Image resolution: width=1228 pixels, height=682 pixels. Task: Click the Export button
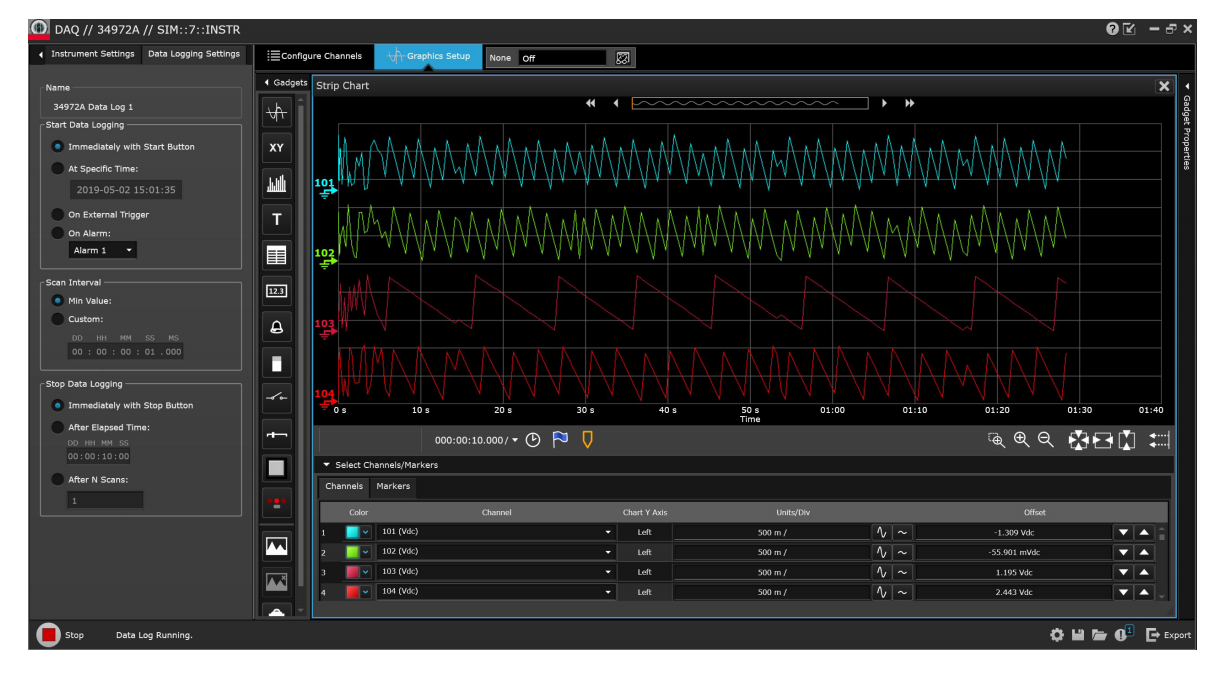1168,635
